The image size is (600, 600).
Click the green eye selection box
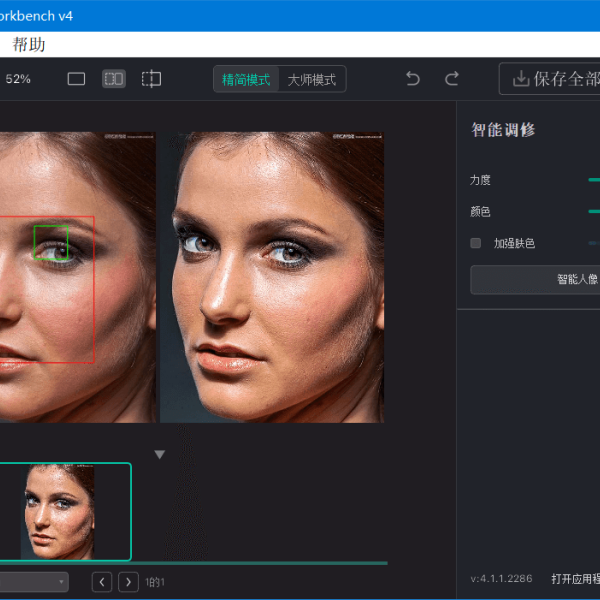50,243
